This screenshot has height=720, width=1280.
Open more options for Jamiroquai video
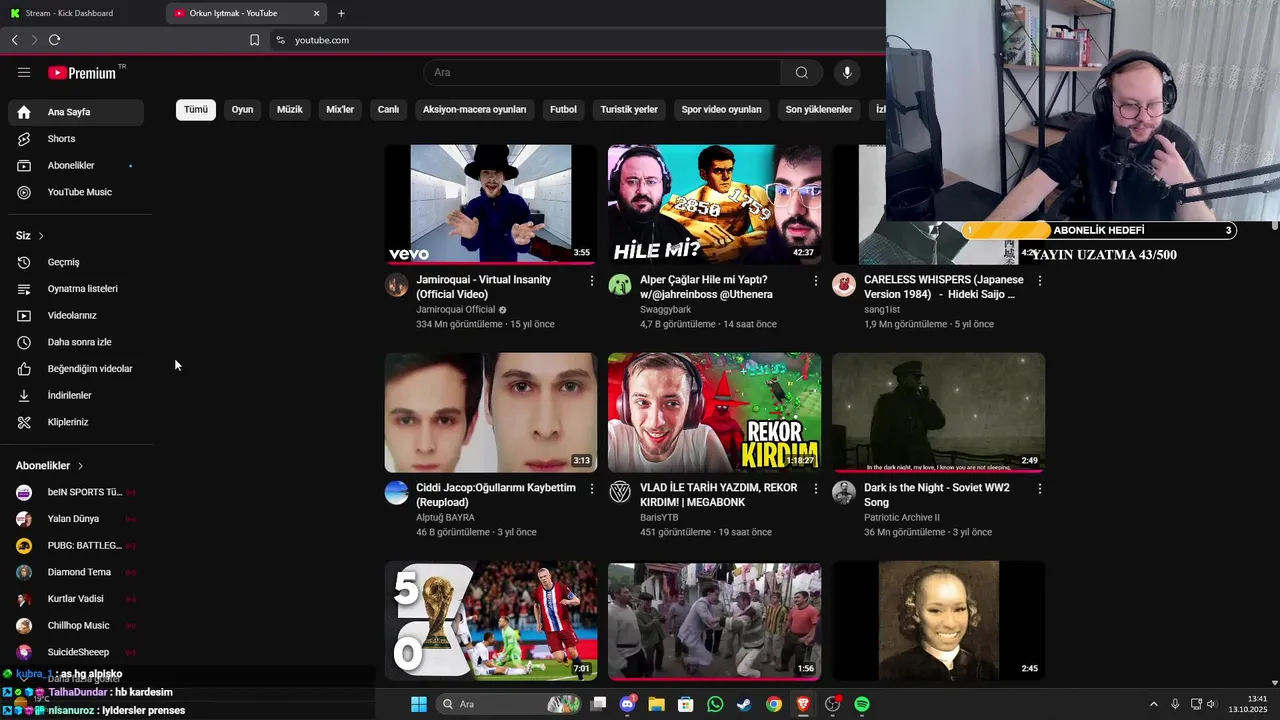tap(592, 281)
